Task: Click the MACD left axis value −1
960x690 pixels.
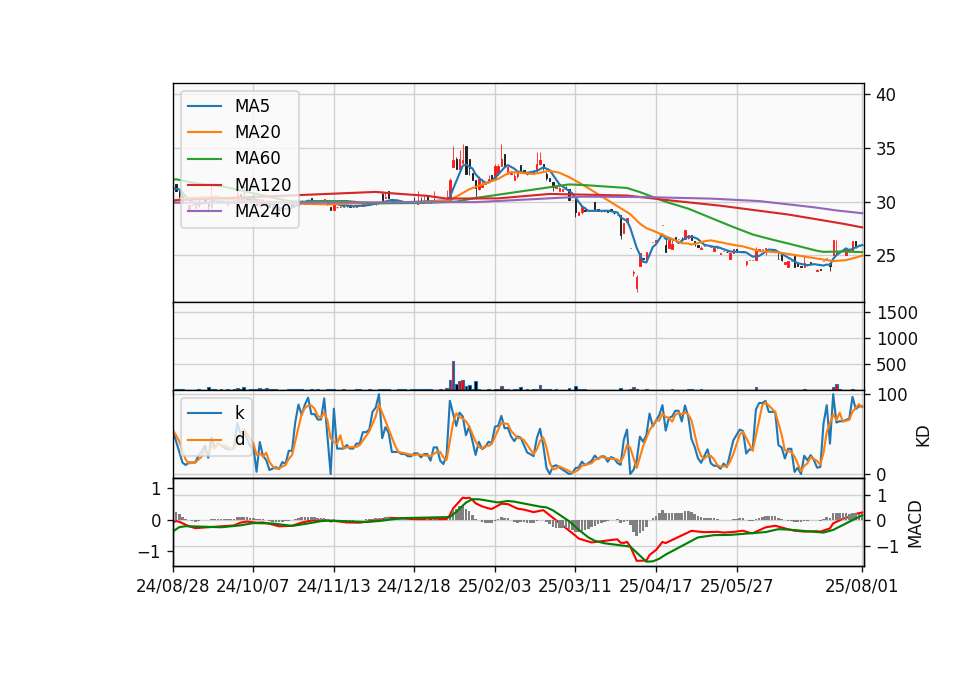Action: point(150,552)
